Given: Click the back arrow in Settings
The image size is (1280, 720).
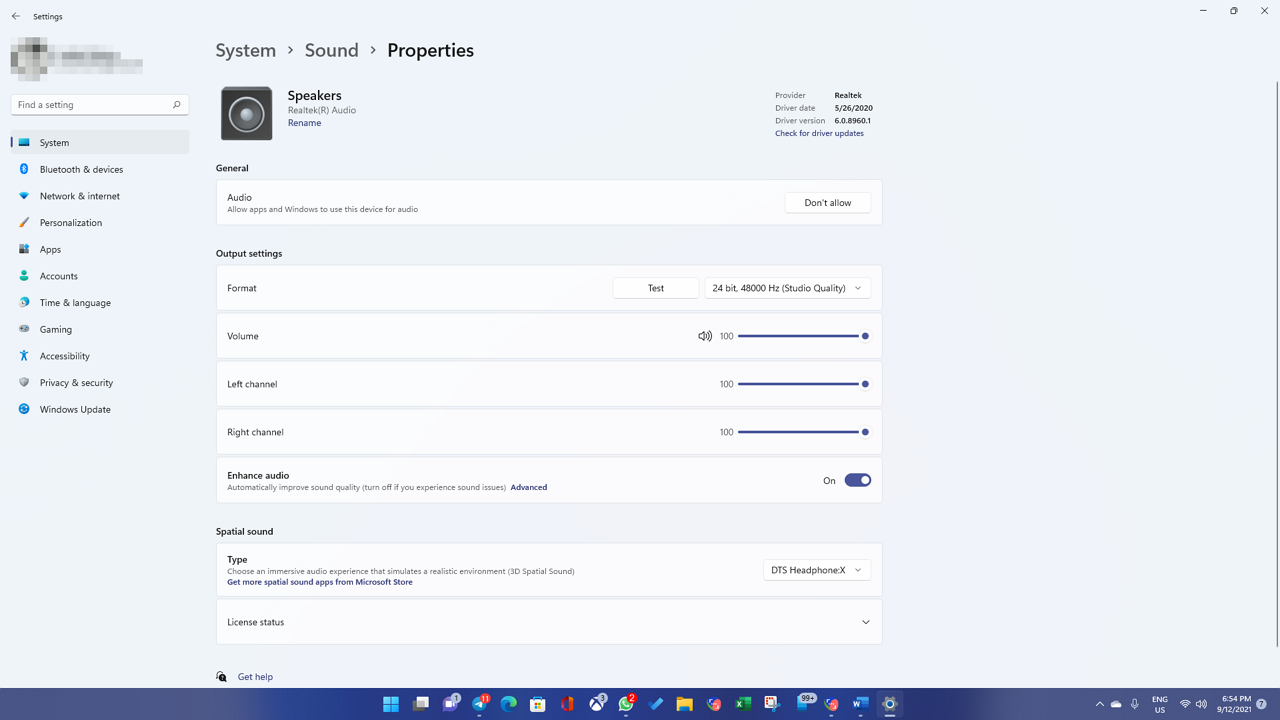Looking at the screenshot, I should pyautogui.click(x=16, y=16).
